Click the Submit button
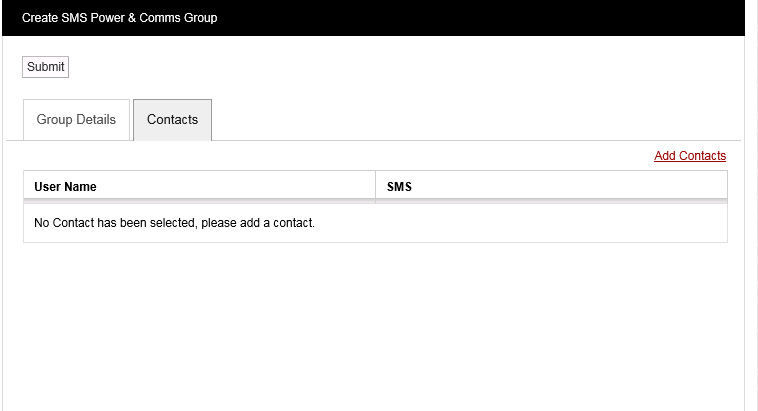Screen dimensions: 758x411 [45, 67]
